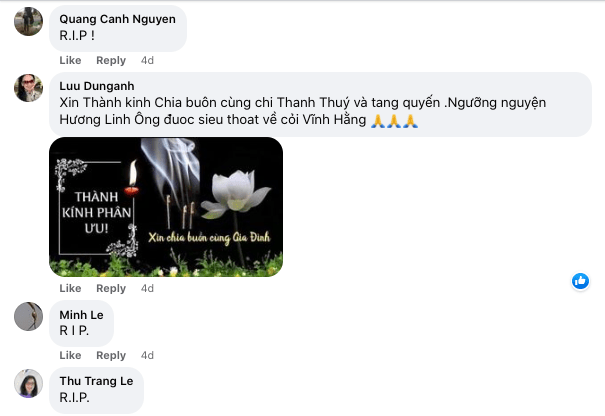Open the 4d timestamp under Minh Le
The height and width of the screenshot is (416, 605).
pos(147,355)
